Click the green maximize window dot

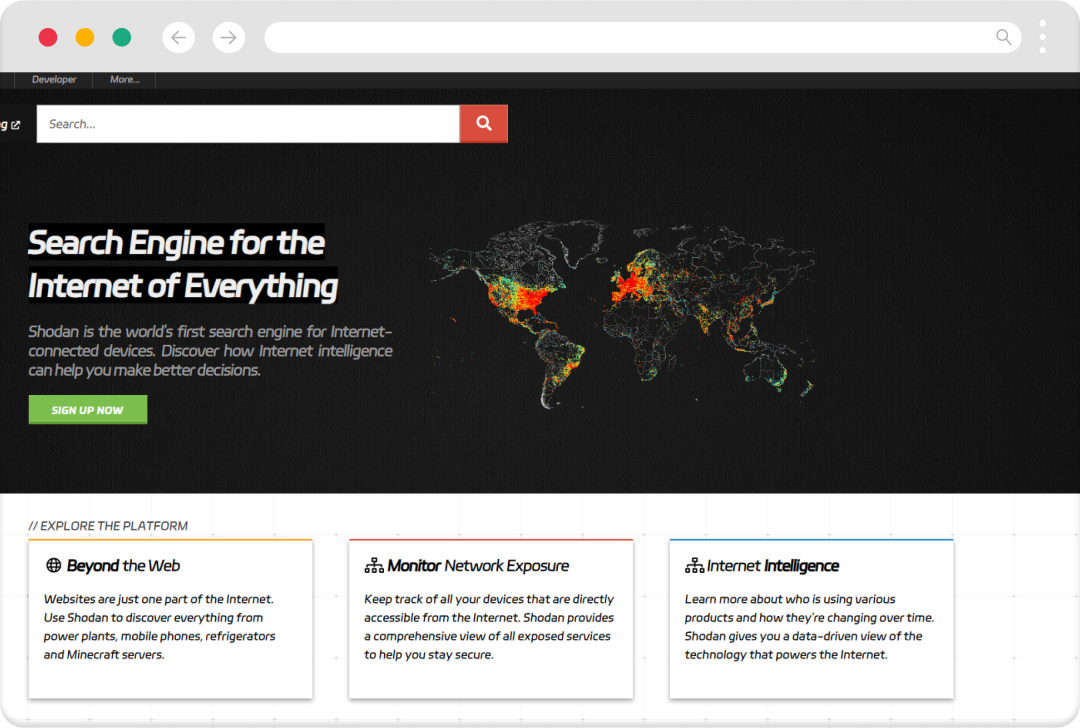122,37
